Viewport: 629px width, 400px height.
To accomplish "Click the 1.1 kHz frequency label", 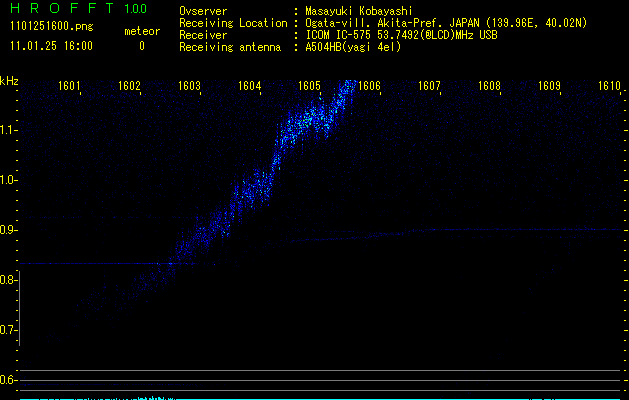I will click(9, 130).
